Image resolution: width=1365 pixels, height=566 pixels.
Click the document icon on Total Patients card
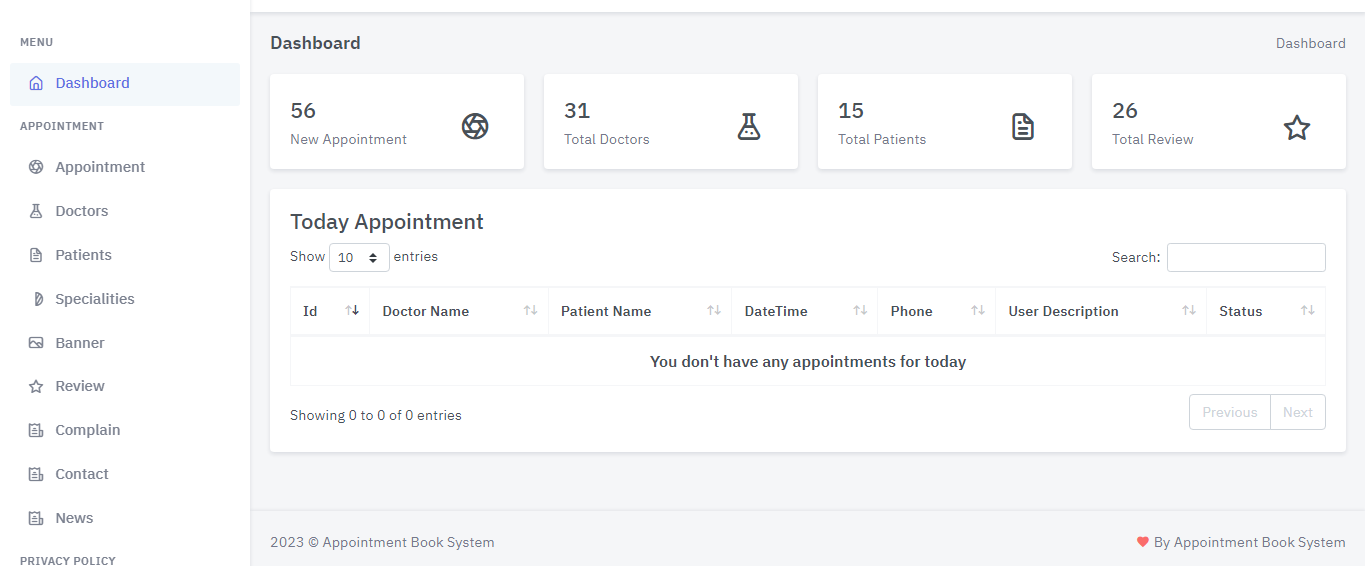pyautogui.click(x=1022, y=126)
